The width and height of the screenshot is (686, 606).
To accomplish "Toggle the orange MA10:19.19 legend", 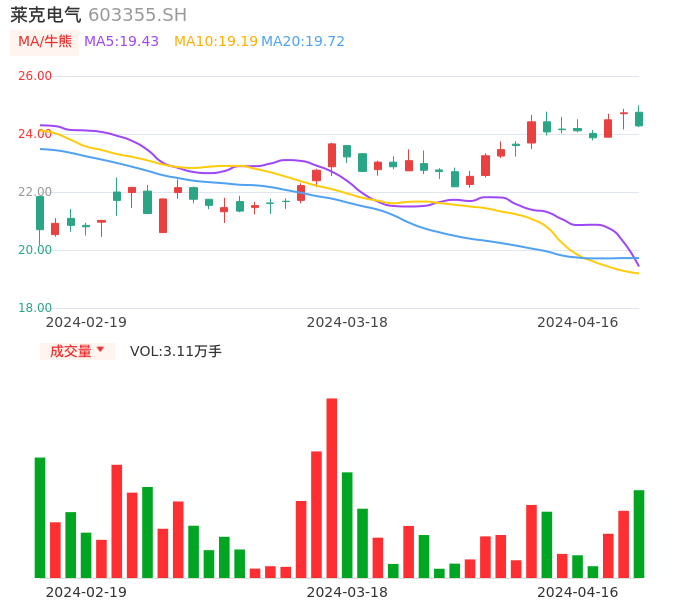I will click(215, 42).
